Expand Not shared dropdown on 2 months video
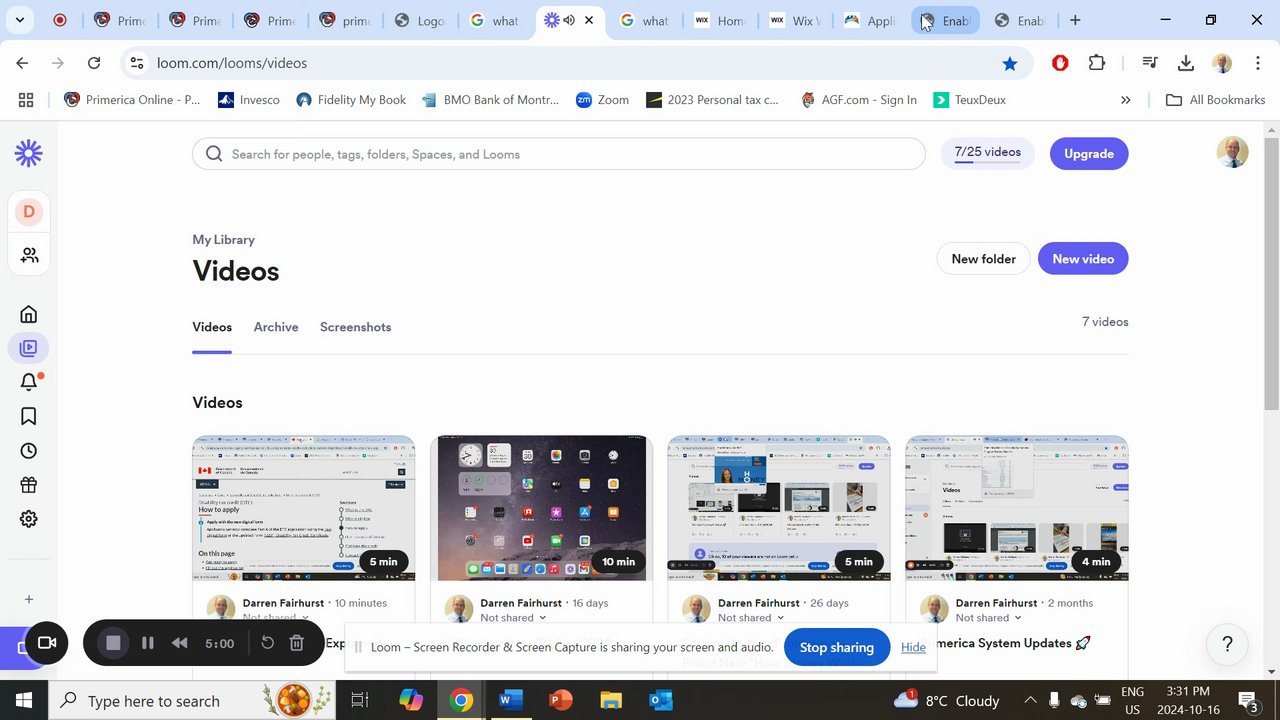Viewport: 1280px width, 720px height. tap(989, 618)
